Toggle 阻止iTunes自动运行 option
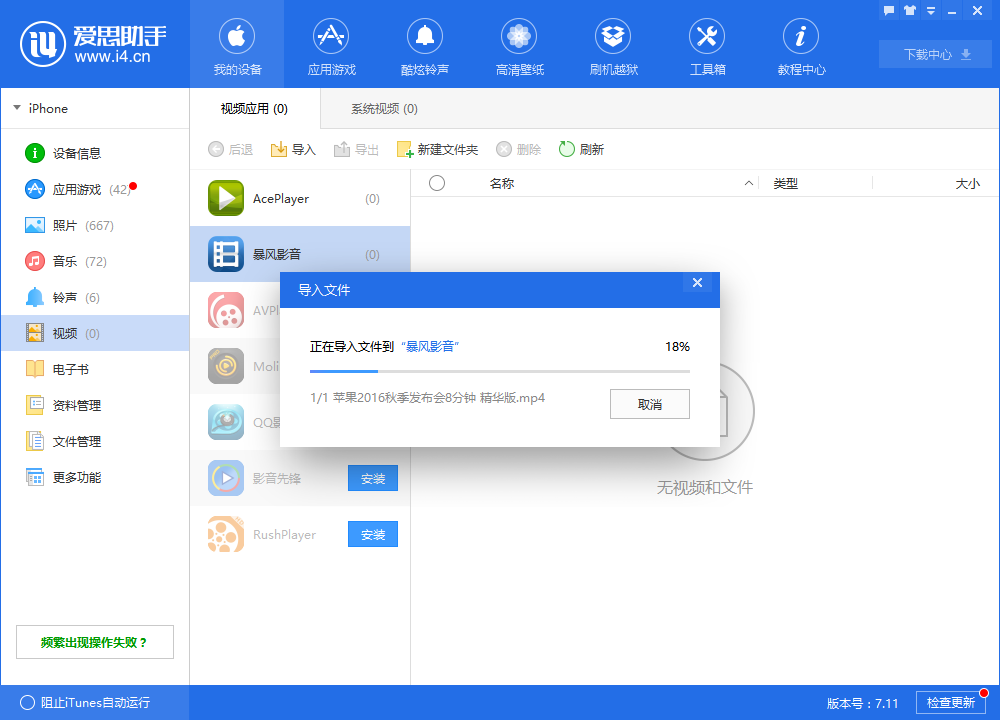The image size is (1000, 720). pyautogui.click(x=85, y=702)
